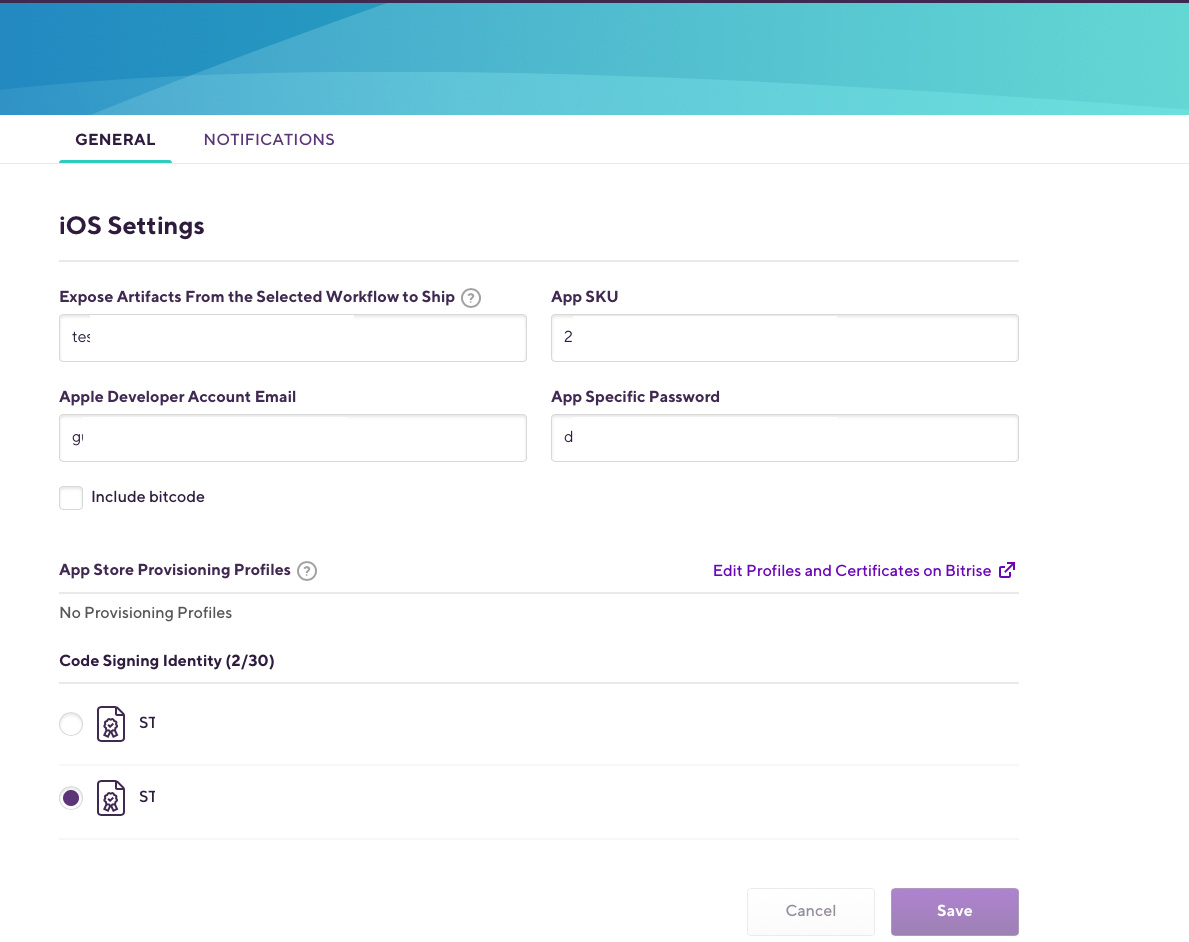Click the second identity name ST

pyautogui.click(x=147, y=797)
